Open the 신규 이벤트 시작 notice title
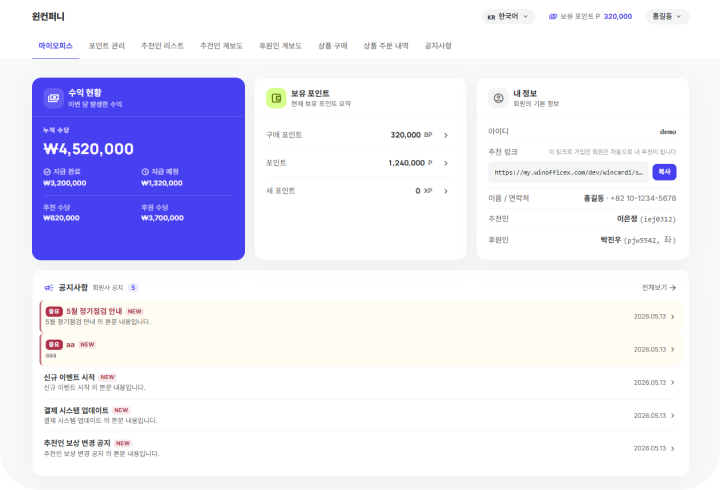This screenshot has height=490, width=720. coord(69,377)
